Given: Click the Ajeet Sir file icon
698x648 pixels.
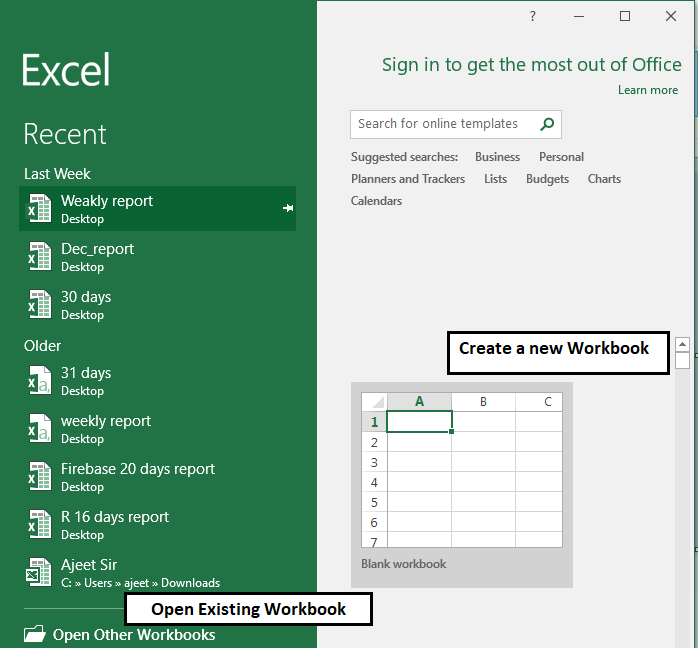Looking at the screenshot, I should click(38, 573).
